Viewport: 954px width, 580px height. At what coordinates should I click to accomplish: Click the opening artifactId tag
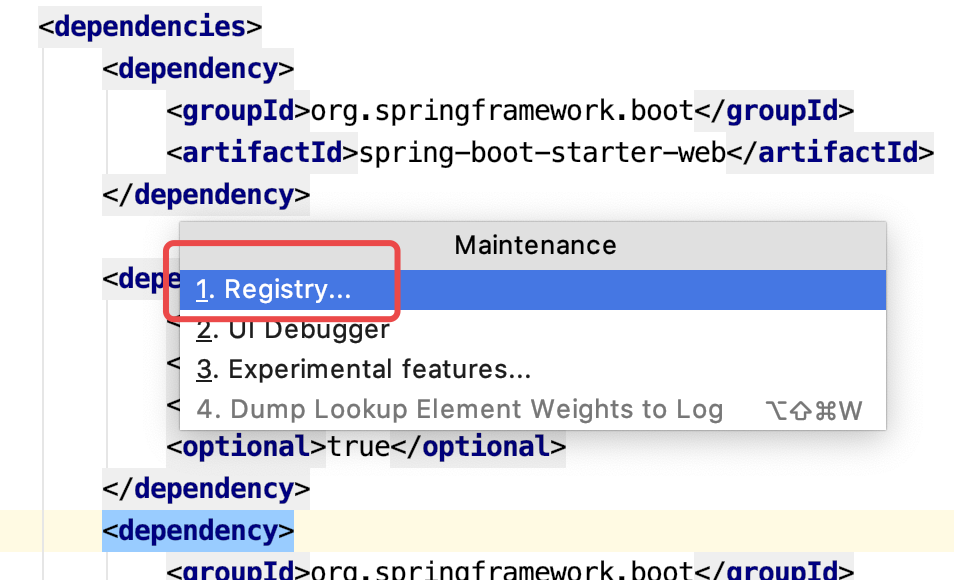pos(262,153)
